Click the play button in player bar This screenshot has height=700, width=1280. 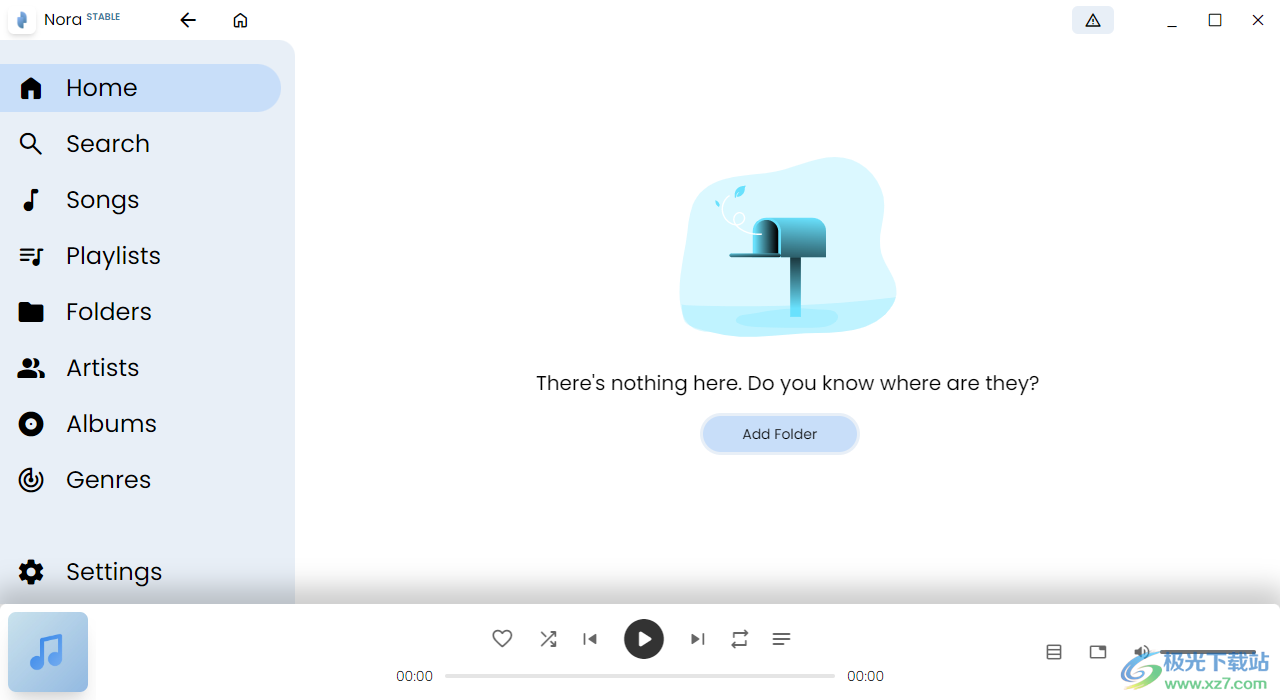tap(644, 639)
